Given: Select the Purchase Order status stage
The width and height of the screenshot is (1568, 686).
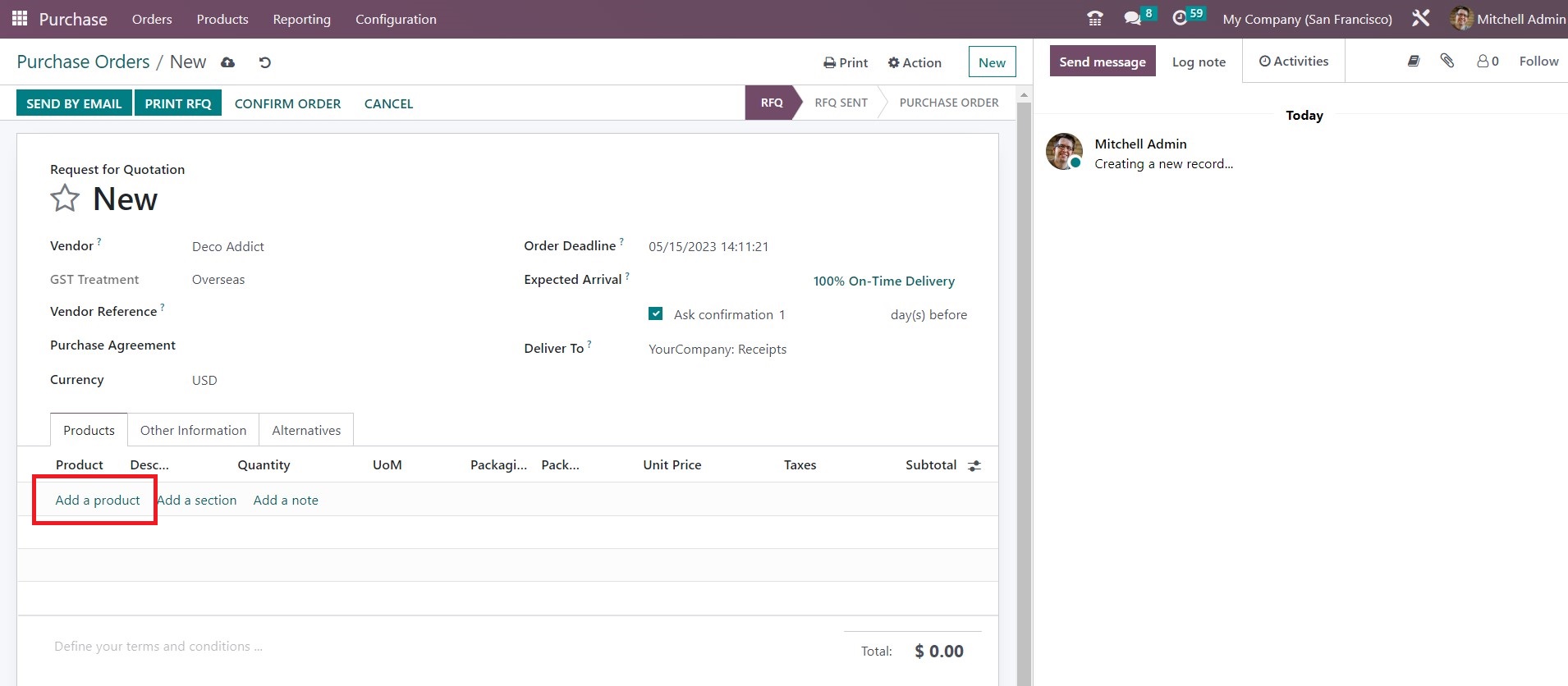Looking at the screenshot, I should click(x=949, y=103).
